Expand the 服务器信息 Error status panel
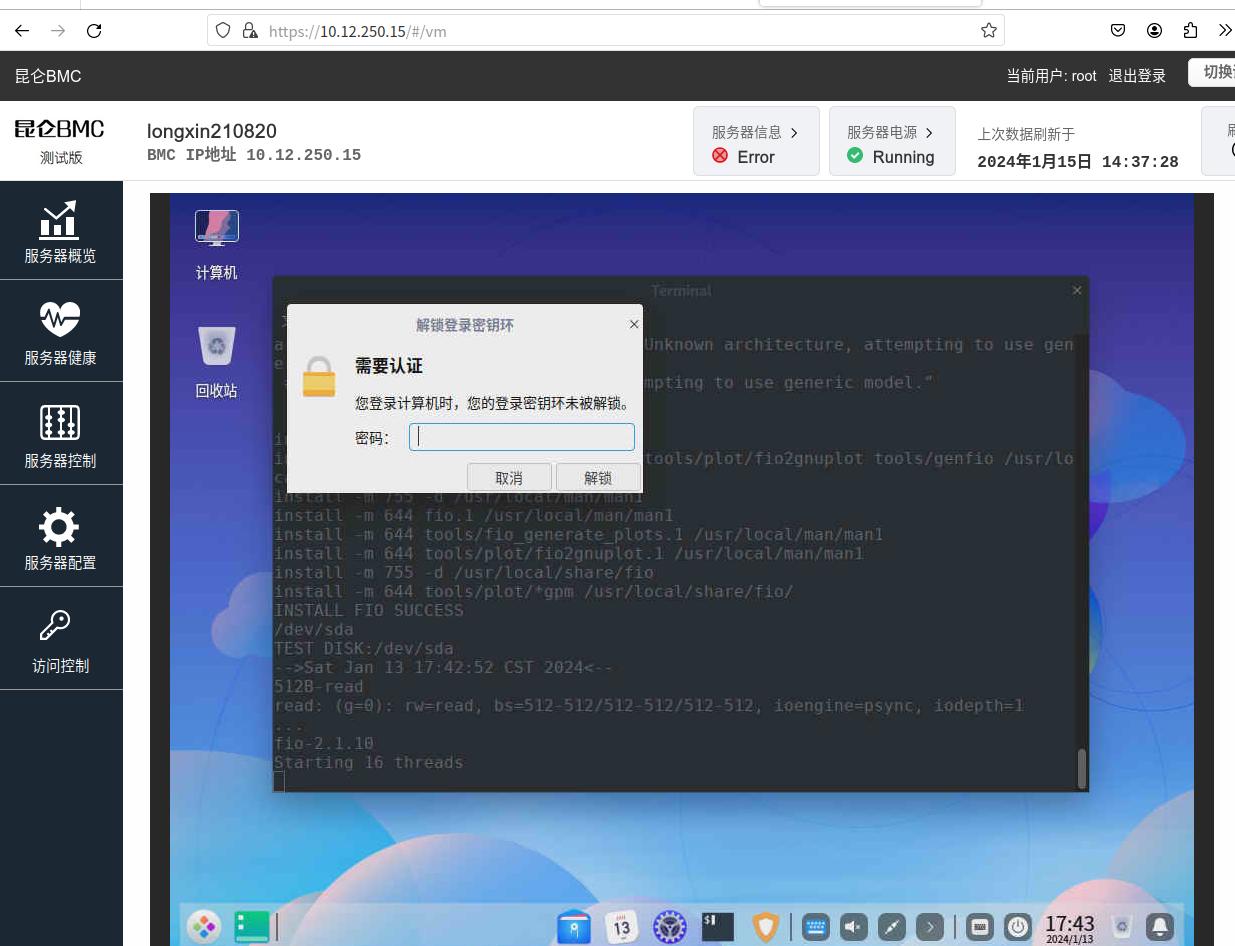 pyautogui.click(x=756, y=142)
